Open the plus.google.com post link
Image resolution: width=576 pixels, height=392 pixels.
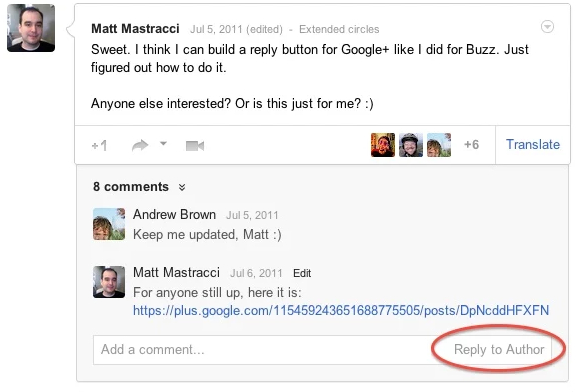point(341,311)
